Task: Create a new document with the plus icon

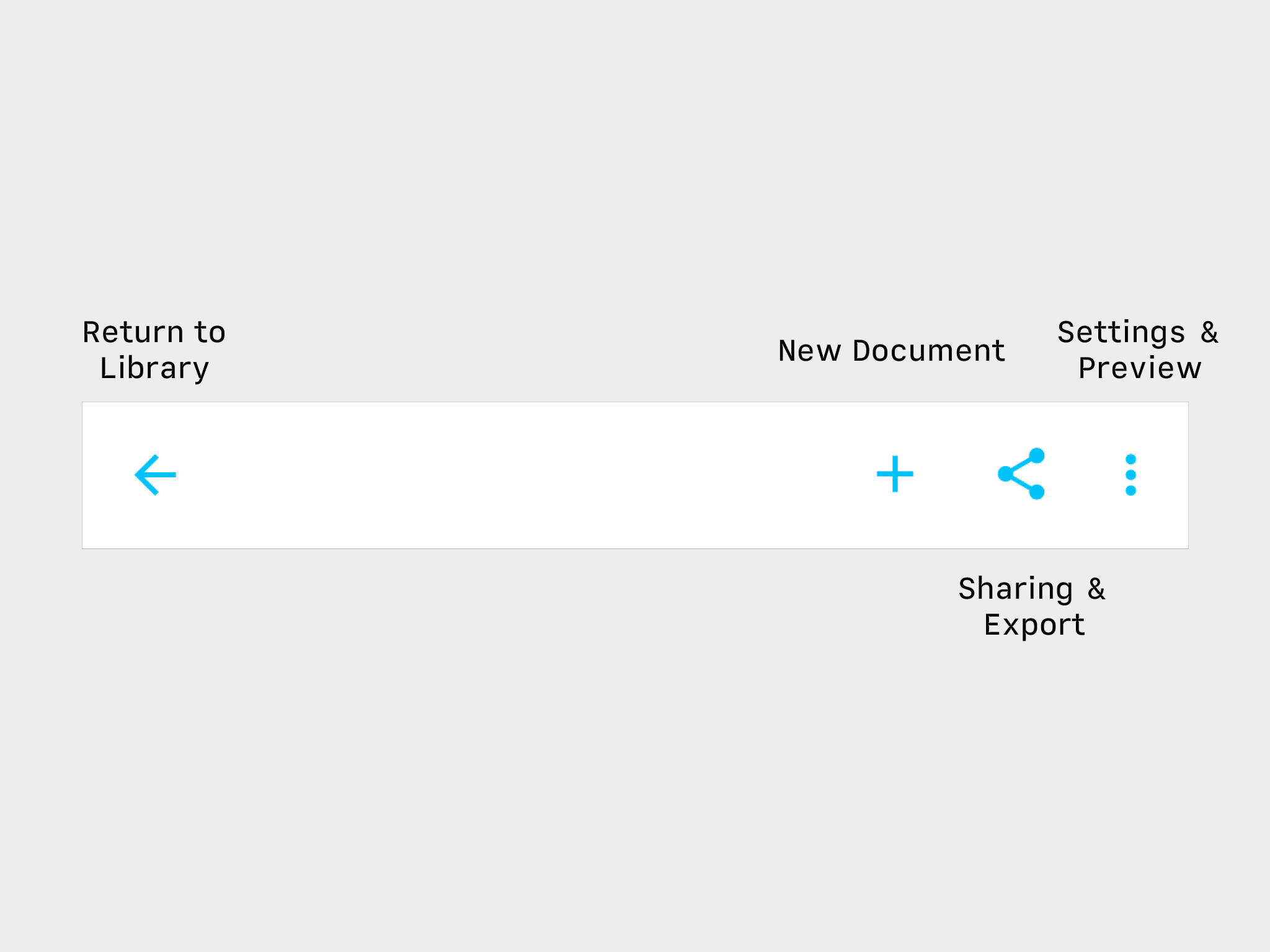Action: point(895,474)
